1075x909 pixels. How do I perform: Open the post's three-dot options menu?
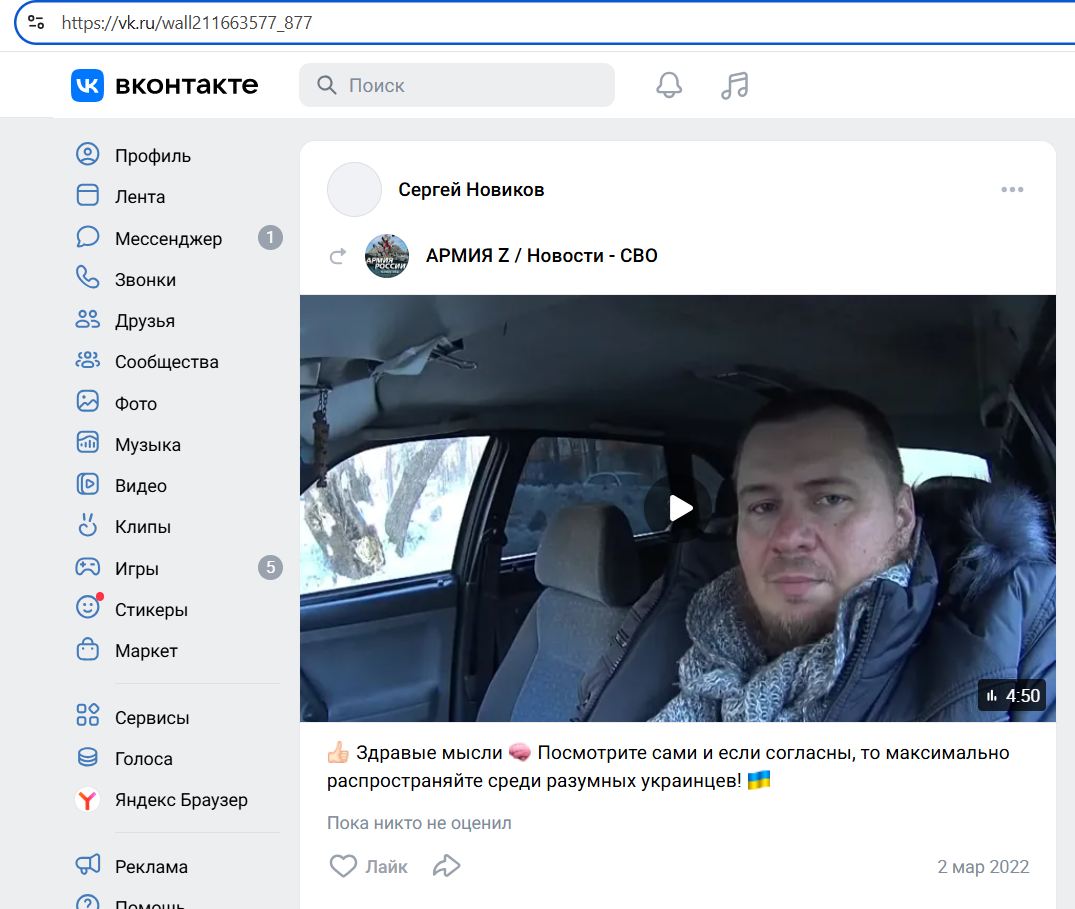pyautogui.click(x=1012, y=189)
